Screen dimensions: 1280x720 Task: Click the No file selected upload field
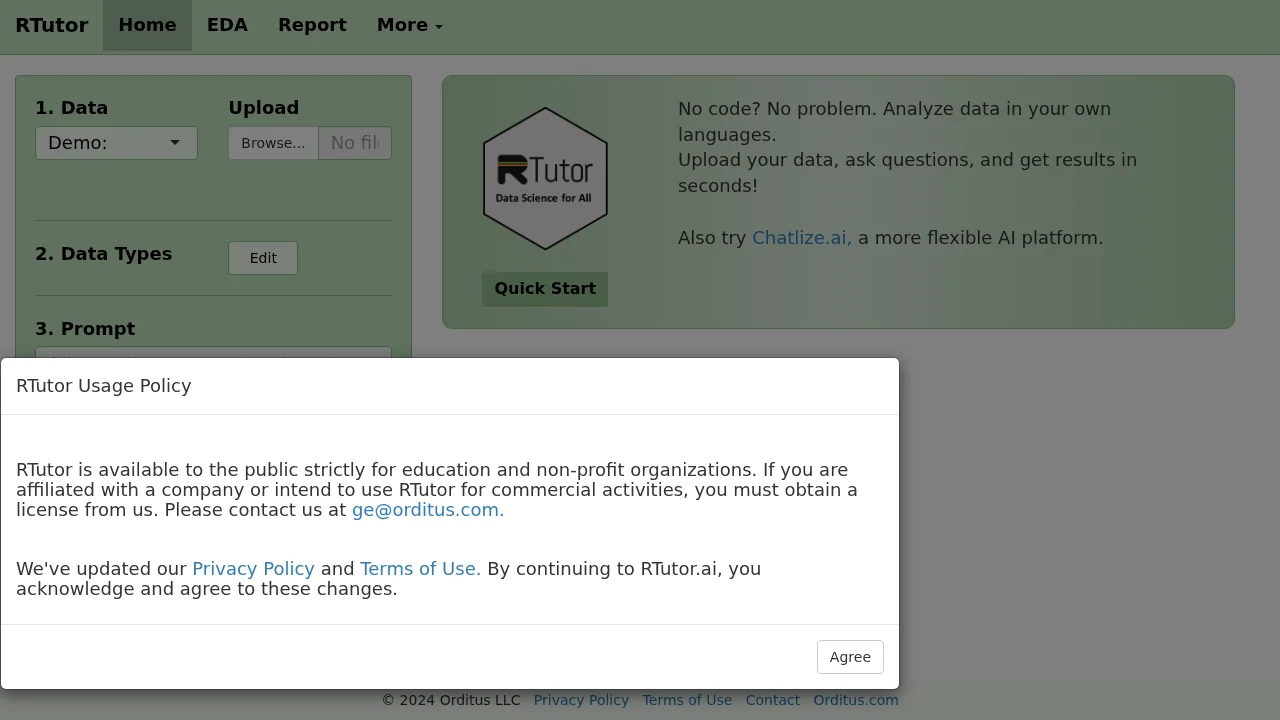[x=354, y=142]
